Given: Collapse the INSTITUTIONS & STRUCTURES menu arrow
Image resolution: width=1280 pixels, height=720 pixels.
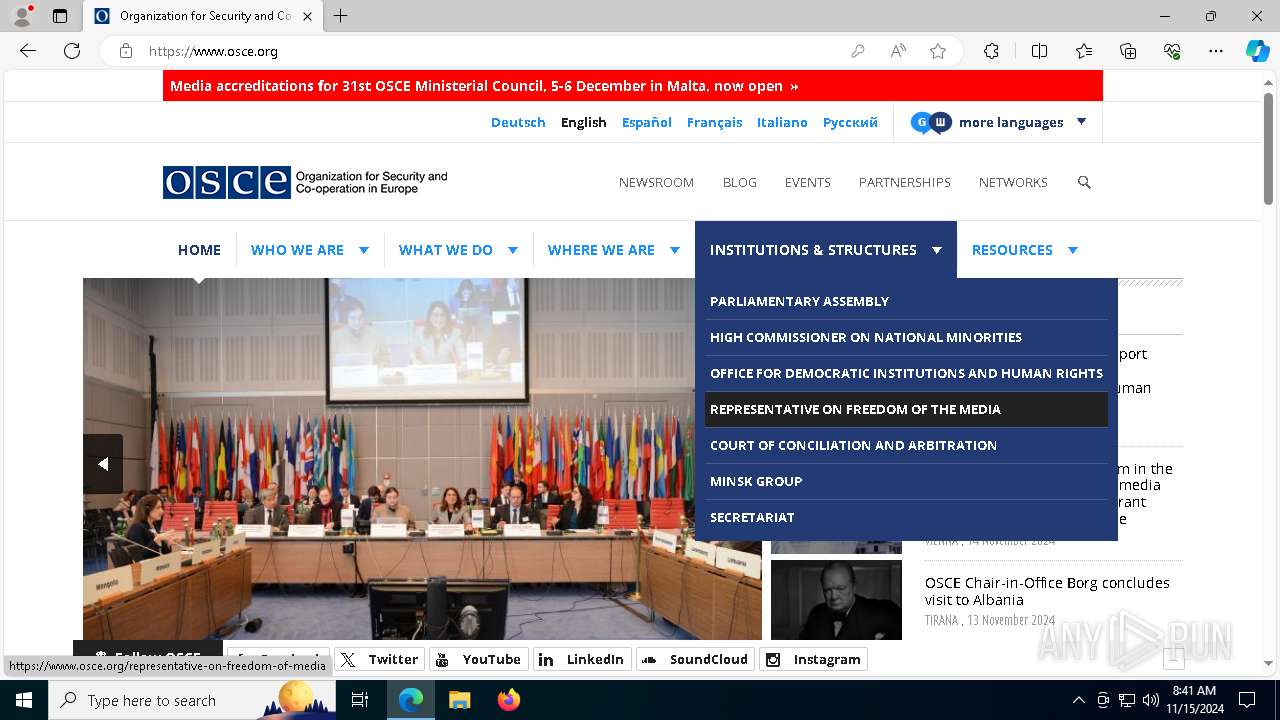Looking at the screenshot, I should [x=937, y=250].
